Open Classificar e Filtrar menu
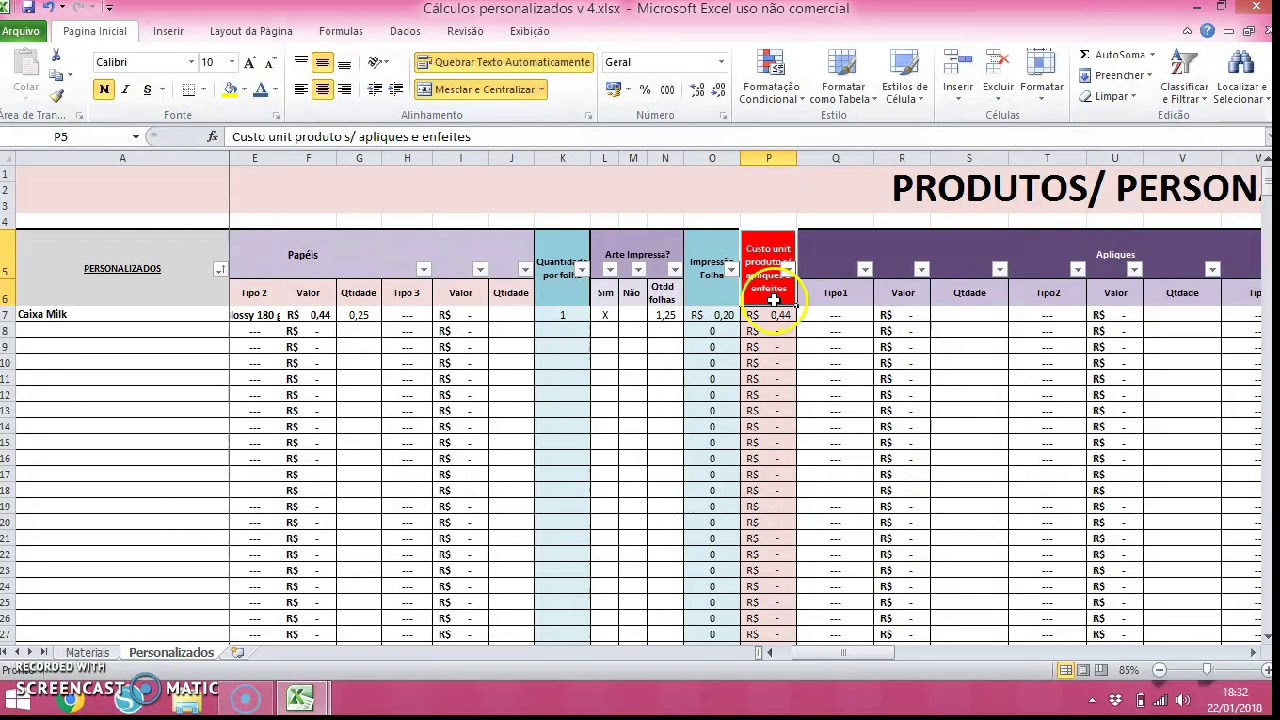This screenshot has height=720, width=1280. click(1184, 77)
